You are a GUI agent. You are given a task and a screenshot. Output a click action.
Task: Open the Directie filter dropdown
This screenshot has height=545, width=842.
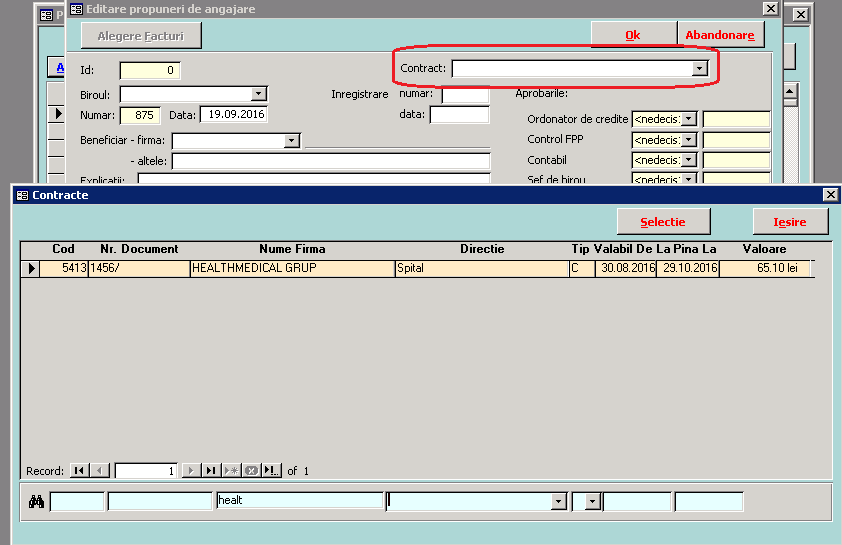[x=559, y=501]
